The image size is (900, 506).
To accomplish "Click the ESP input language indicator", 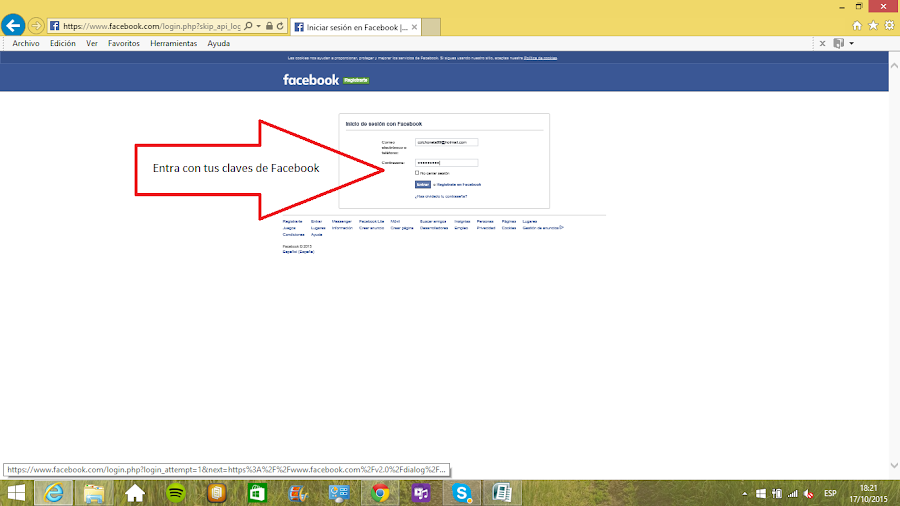I will pyautogui.click(x=830, y=493).
